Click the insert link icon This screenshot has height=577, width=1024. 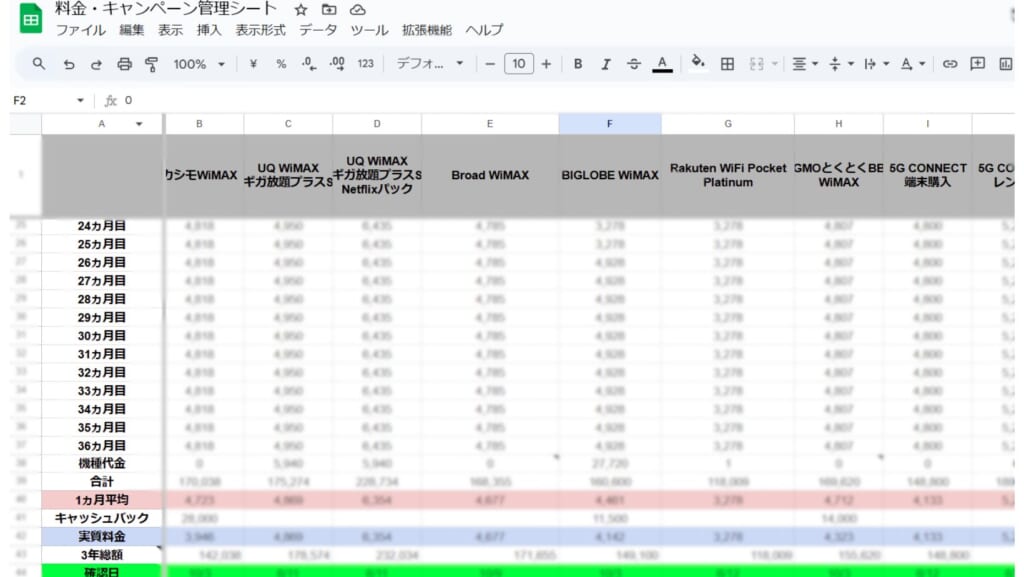click(950, 64)
